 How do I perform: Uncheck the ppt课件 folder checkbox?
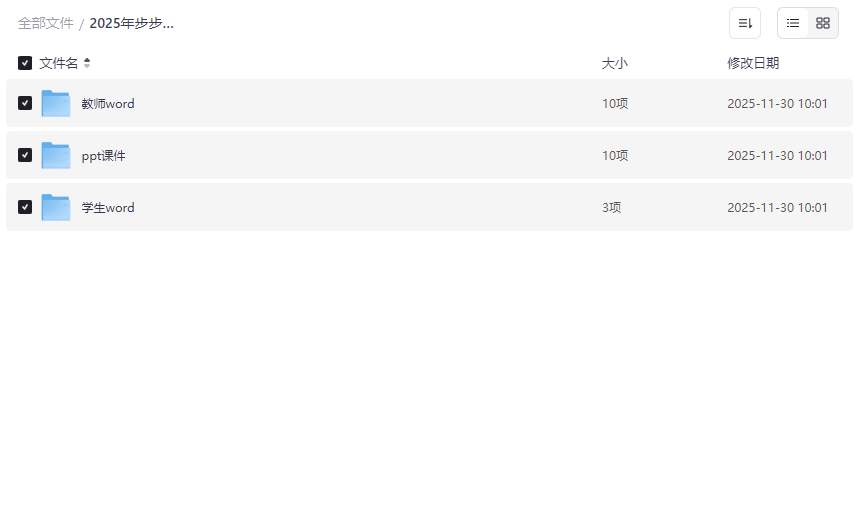[25, 155]
